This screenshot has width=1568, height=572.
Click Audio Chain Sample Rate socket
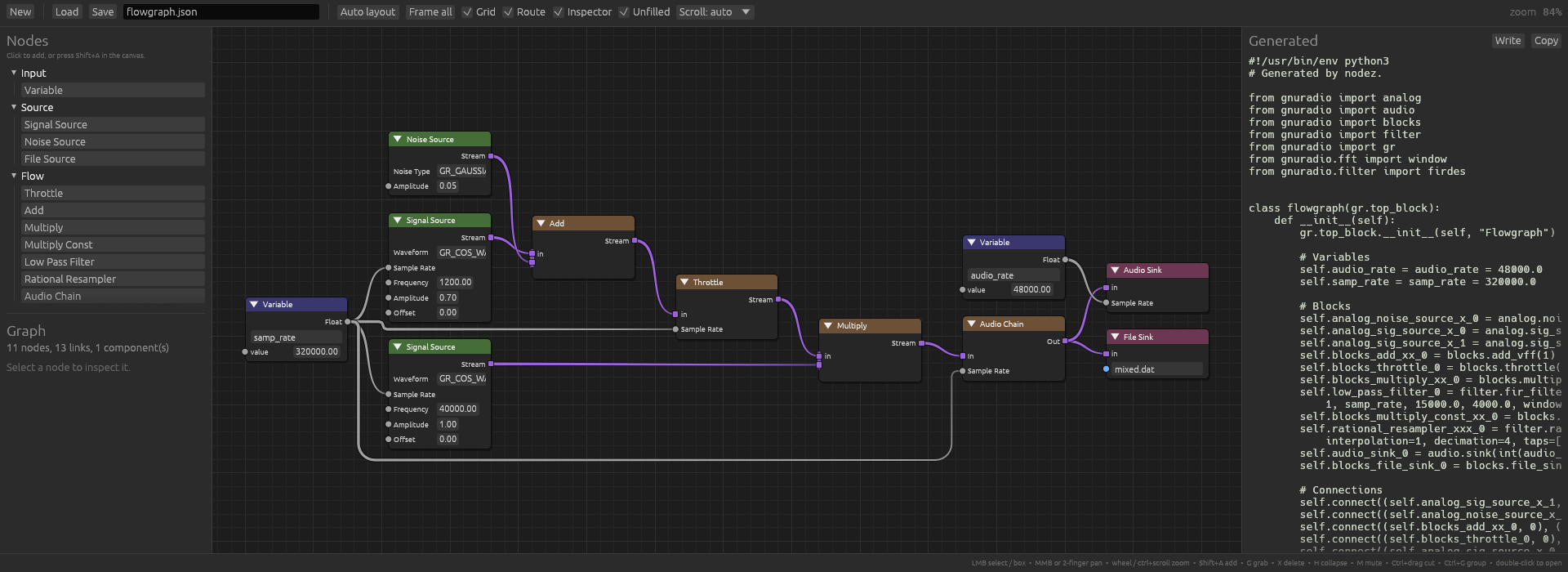[963, 371]
